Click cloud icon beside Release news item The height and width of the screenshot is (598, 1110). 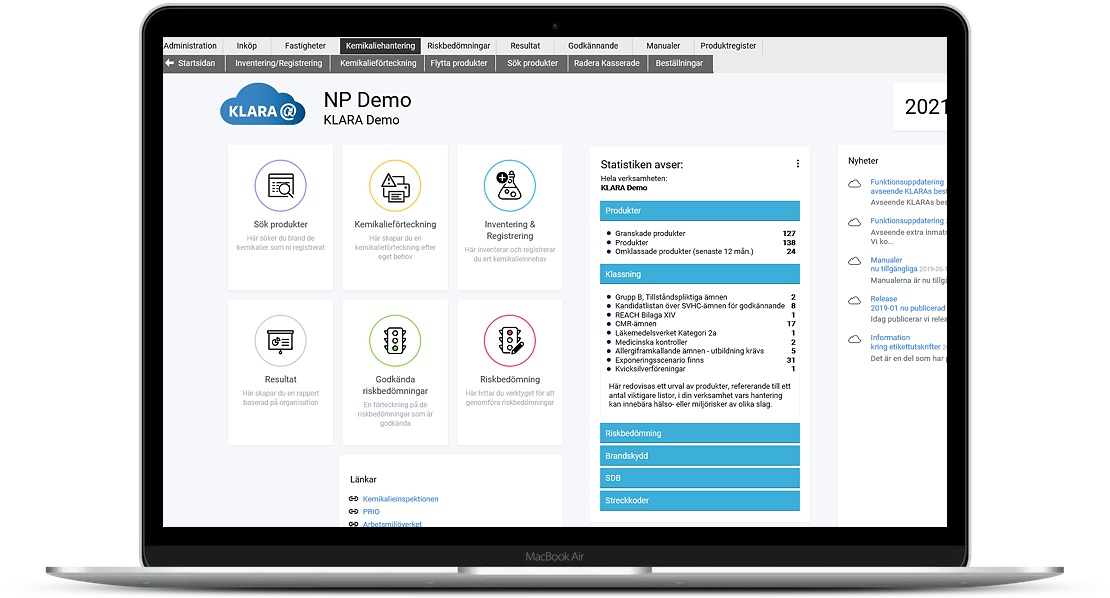(854, 301)
